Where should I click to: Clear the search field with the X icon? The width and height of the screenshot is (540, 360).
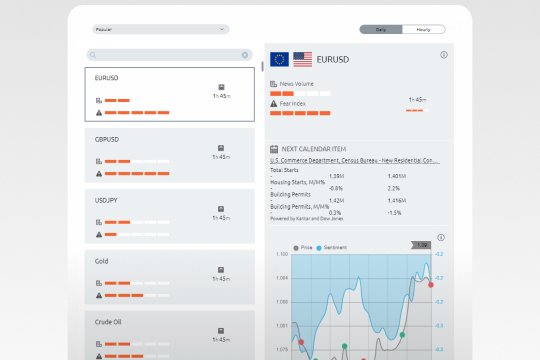(x=245, y=55)
